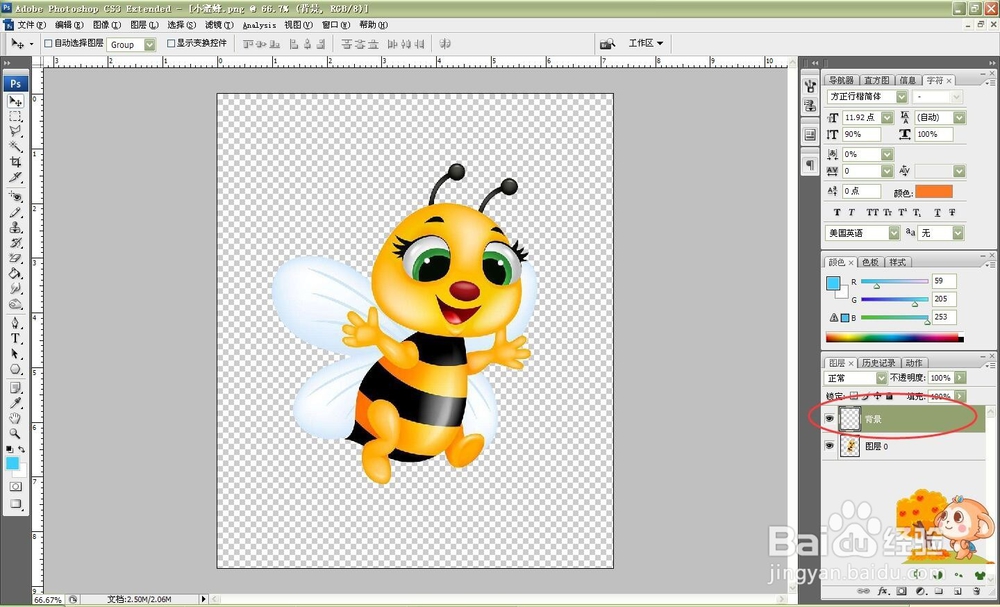Click the text color swatch 颜色
Screen dimensions: 1000x607
click(x=934, y=192)
